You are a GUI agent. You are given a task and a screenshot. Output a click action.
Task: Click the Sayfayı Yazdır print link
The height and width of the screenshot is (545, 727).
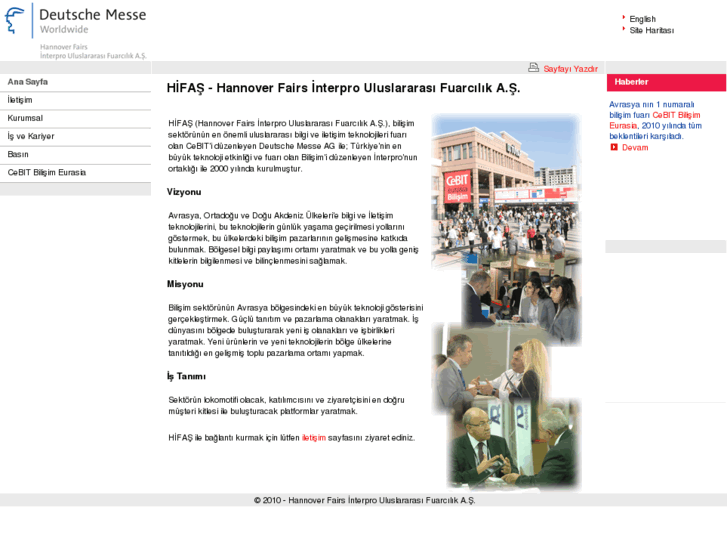click(x=570, y=69)
